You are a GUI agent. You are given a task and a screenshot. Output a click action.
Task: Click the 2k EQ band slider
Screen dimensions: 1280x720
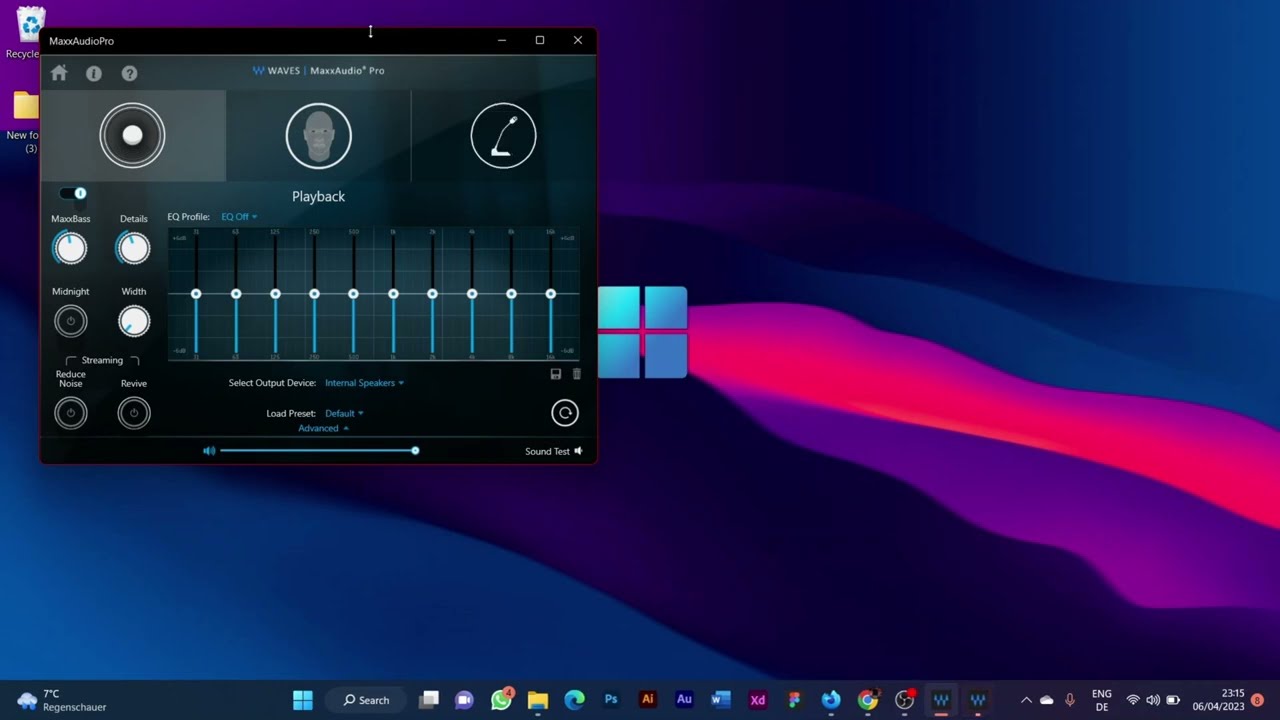[432, 294]
